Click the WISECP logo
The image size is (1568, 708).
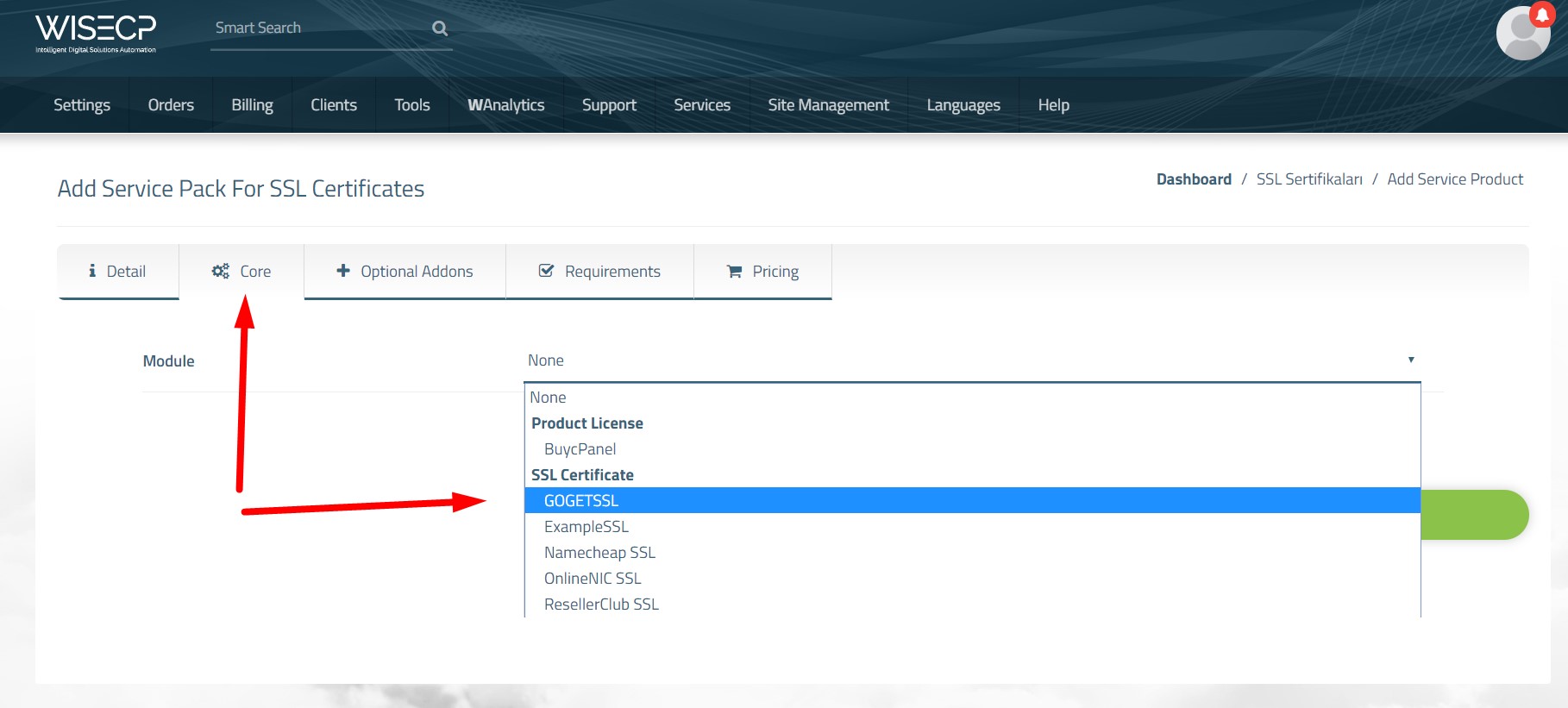coord(96,33)
